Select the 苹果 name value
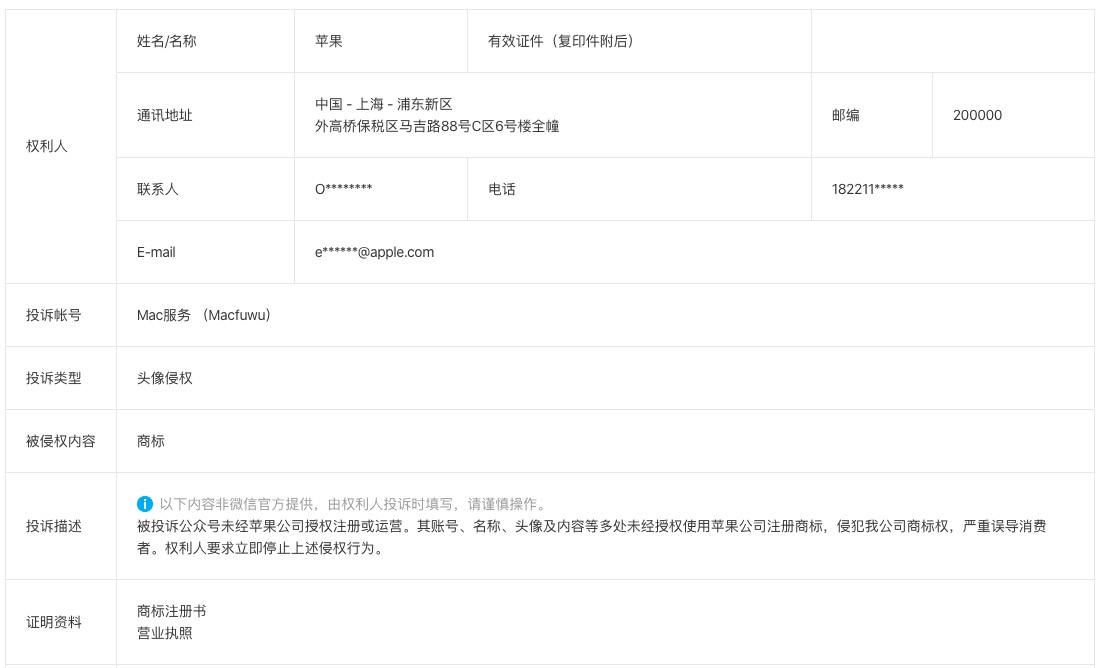This screenshot has width=1099, height=668. click(x=329, y=41)
